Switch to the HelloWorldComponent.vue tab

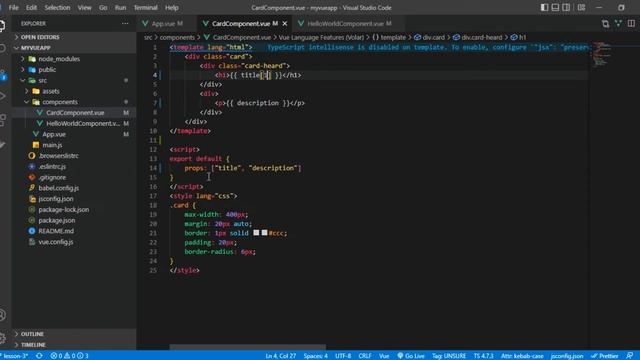(x=345, y=24)
